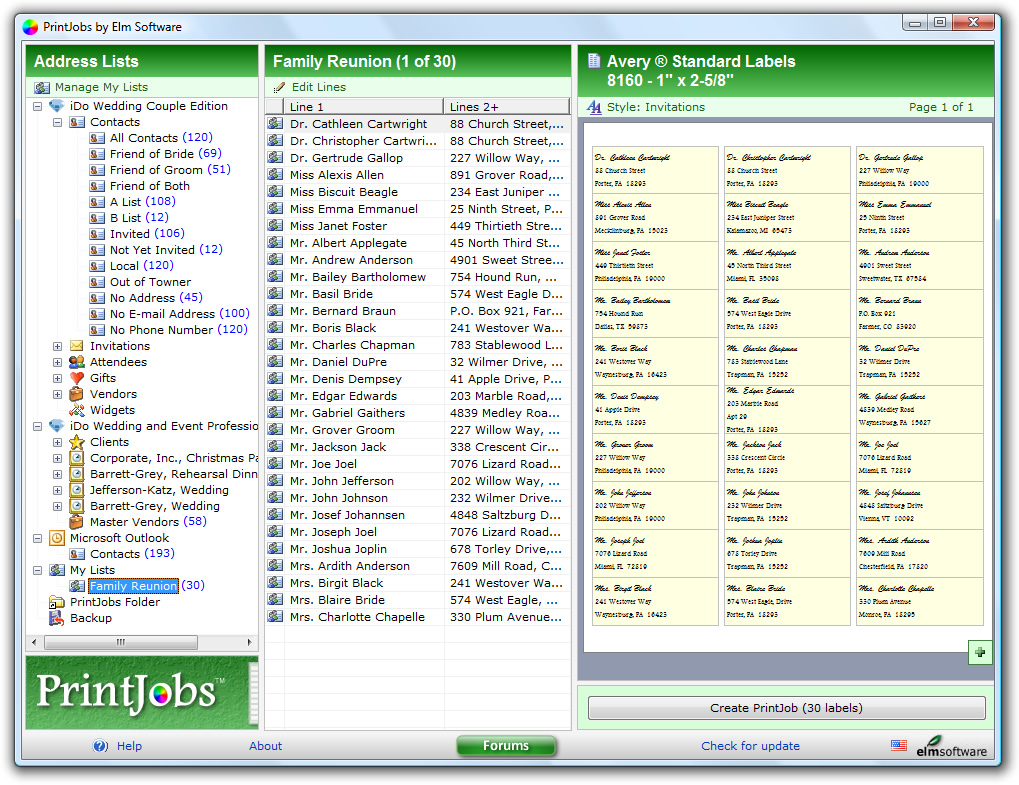Click the PrintJobs logo banner
The width and height of the screenshot is (1019, 785).
[142, 691]
